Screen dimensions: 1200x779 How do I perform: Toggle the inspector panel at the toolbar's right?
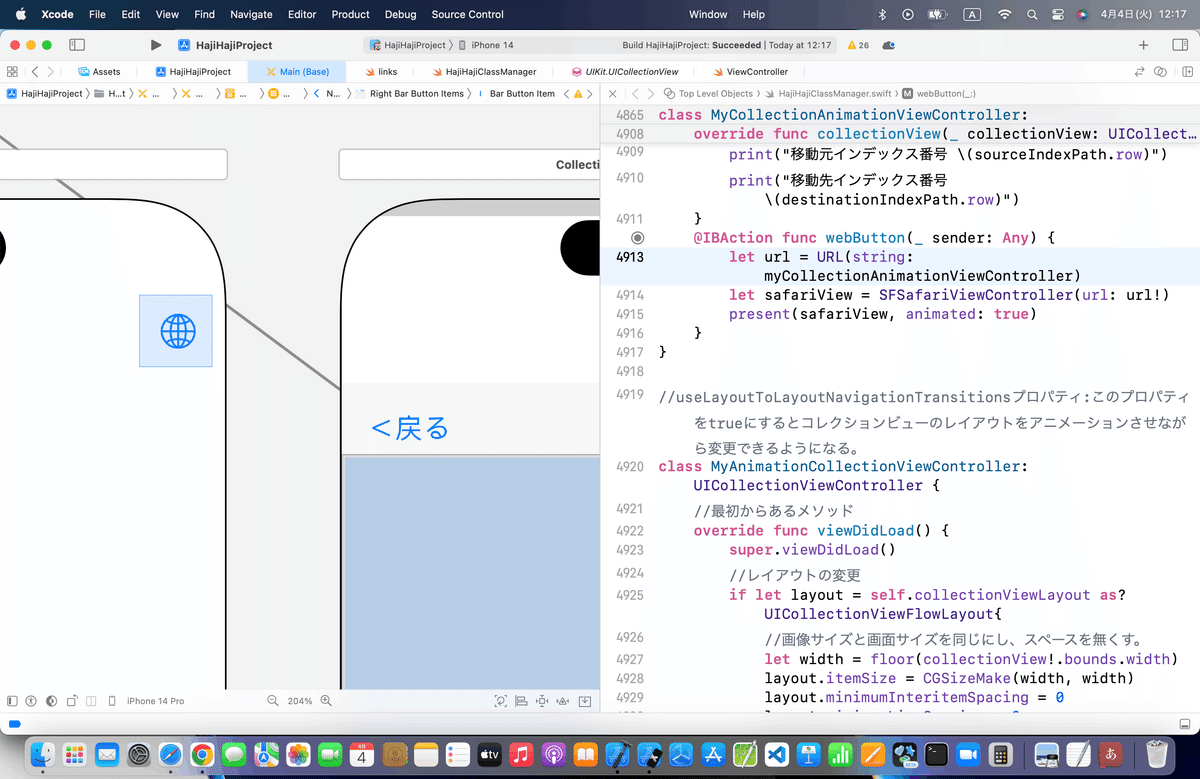click(x=1178, y=45)
